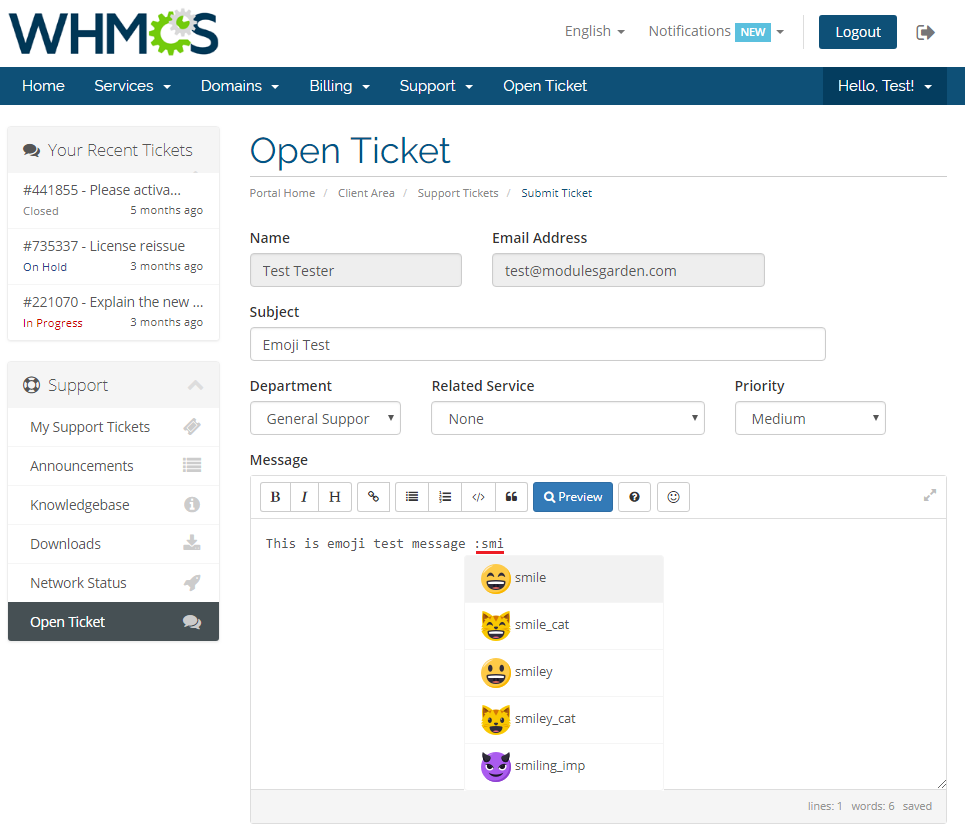Image resolution: width=965 pixels, height=836 pixels.
Task: Insert a hyperlink using link icon
Action: tap(373, 497)
